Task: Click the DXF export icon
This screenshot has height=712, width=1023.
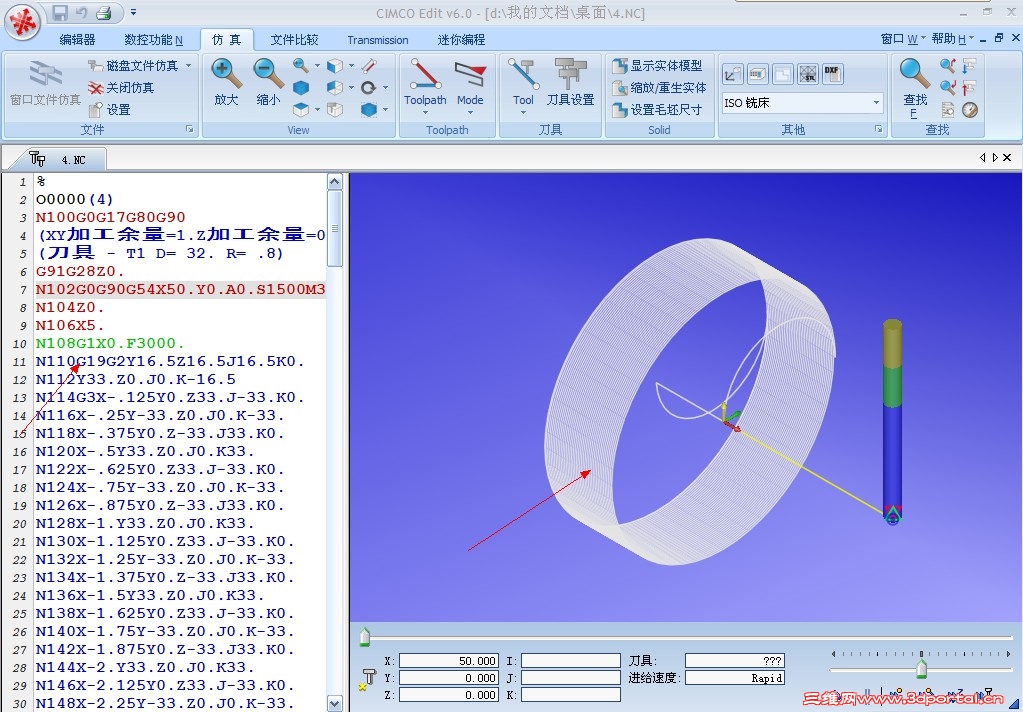Action: pos(832,74)
